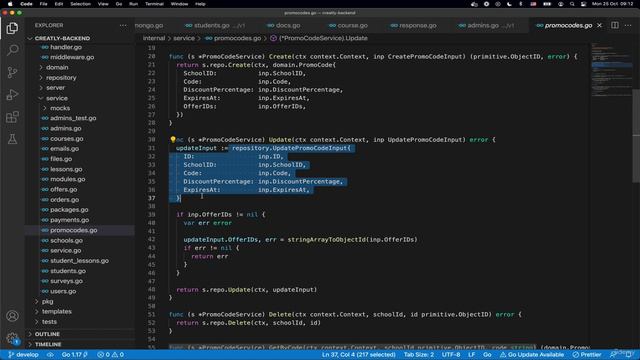This screenshot has width=640, height=360.
Task: Open the File menu
Action: [x=43, y=4]
